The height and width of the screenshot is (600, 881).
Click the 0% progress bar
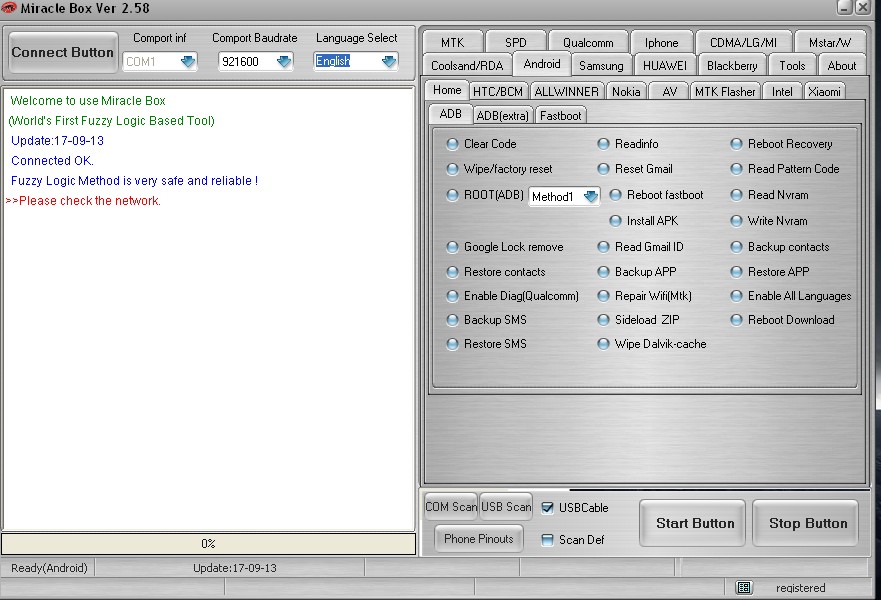[x=208, y=544]
